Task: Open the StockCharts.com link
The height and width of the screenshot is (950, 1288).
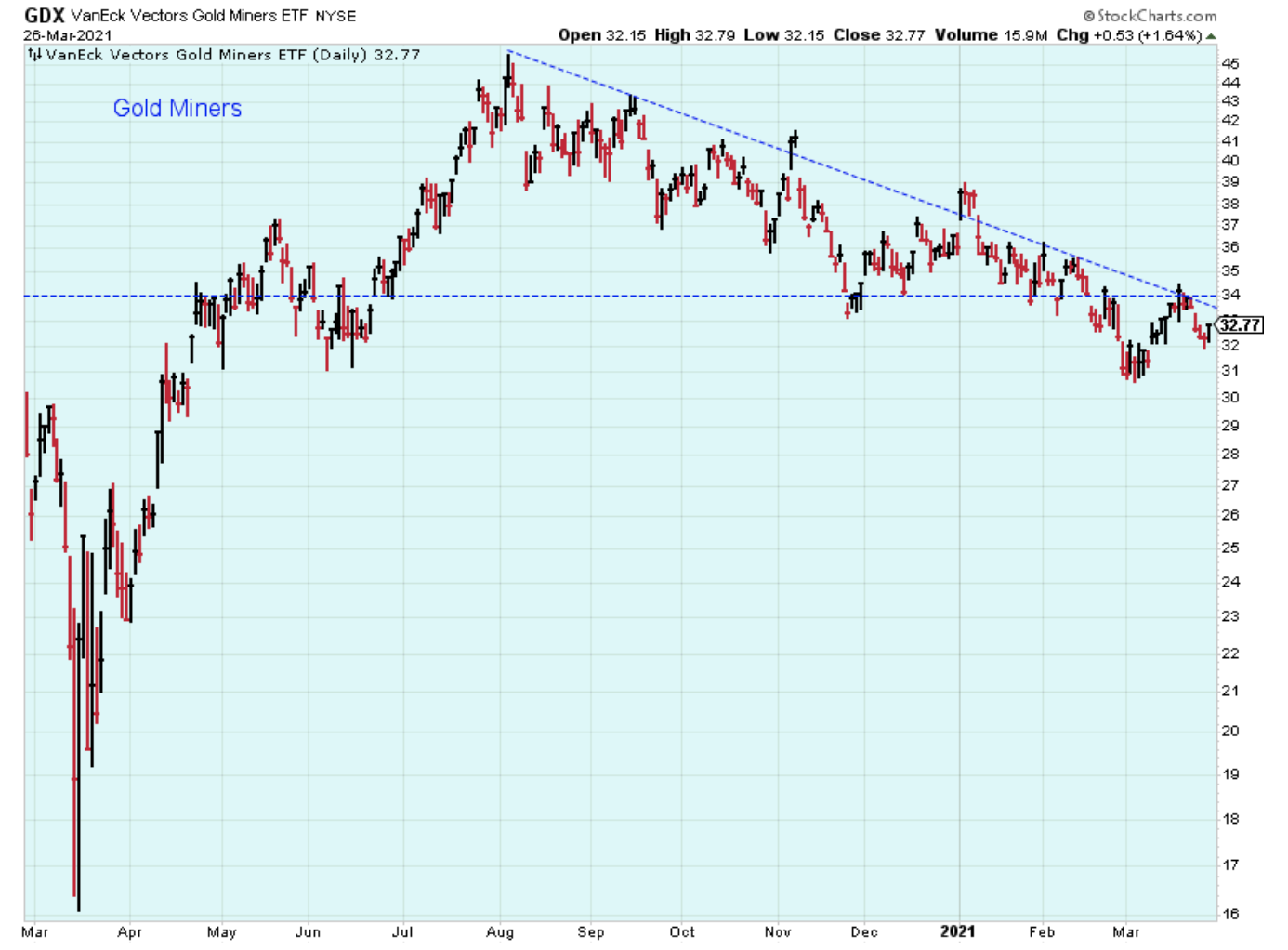Action: [1150, 16]
